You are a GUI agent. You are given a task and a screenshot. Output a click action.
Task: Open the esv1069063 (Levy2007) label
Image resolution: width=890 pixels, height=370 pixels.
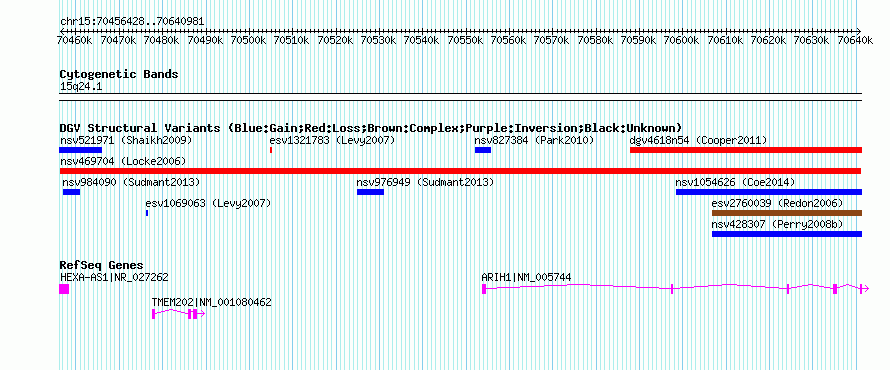208,203
